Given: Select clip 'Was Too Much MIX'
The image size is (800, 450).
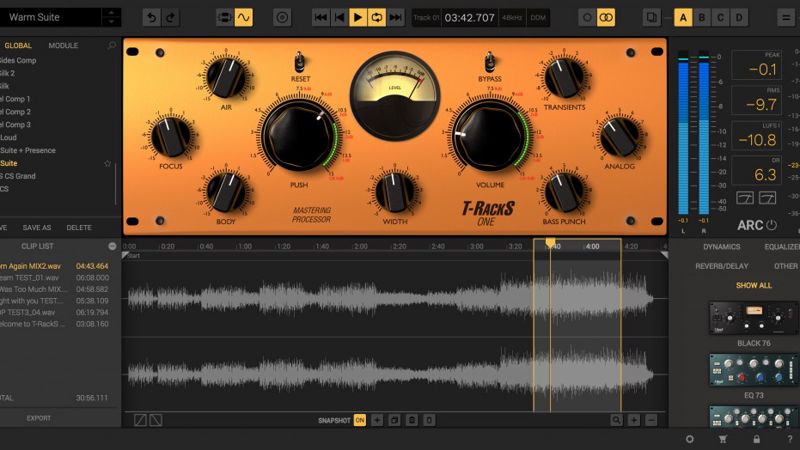Looking at the screenshot, I should pos(54,289).
